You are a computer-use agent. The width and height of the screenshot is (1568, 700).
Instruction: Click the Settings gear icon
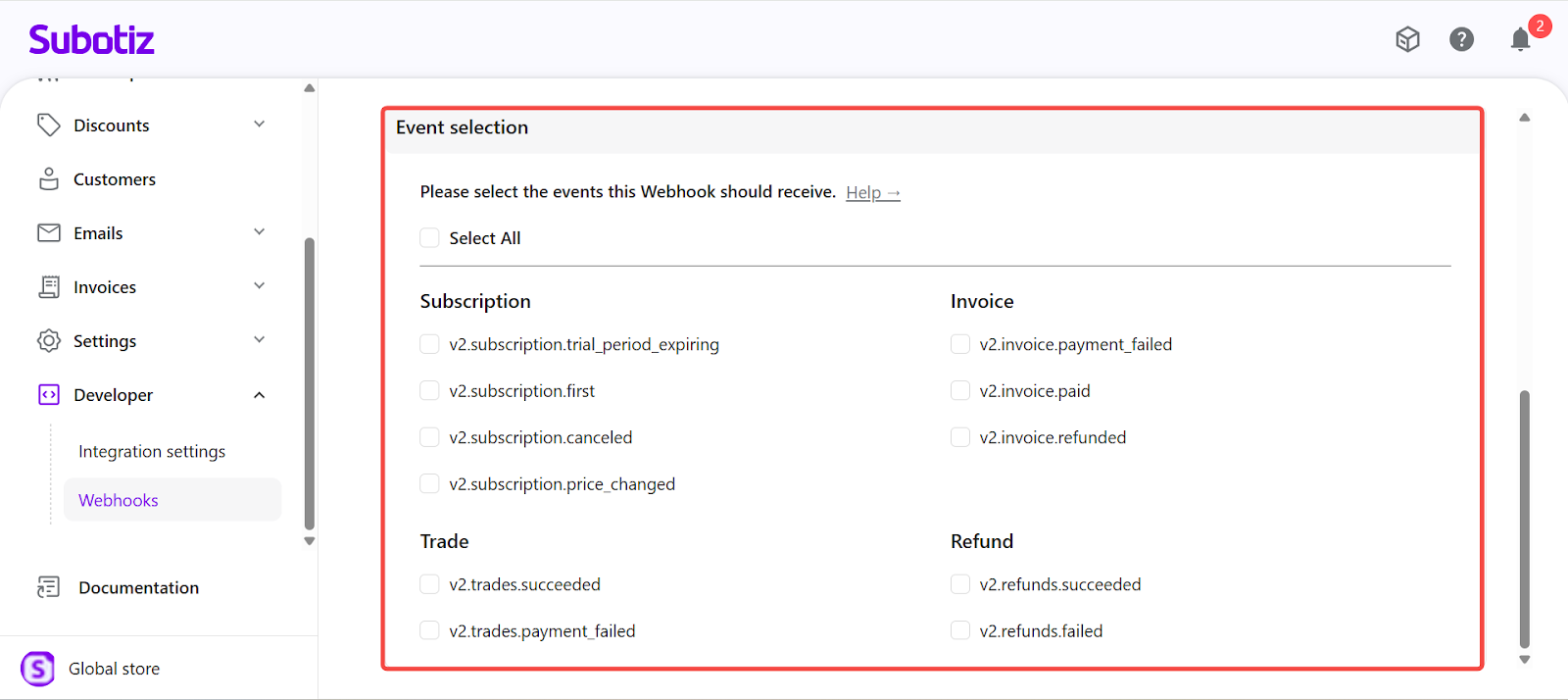coord(48,340)
